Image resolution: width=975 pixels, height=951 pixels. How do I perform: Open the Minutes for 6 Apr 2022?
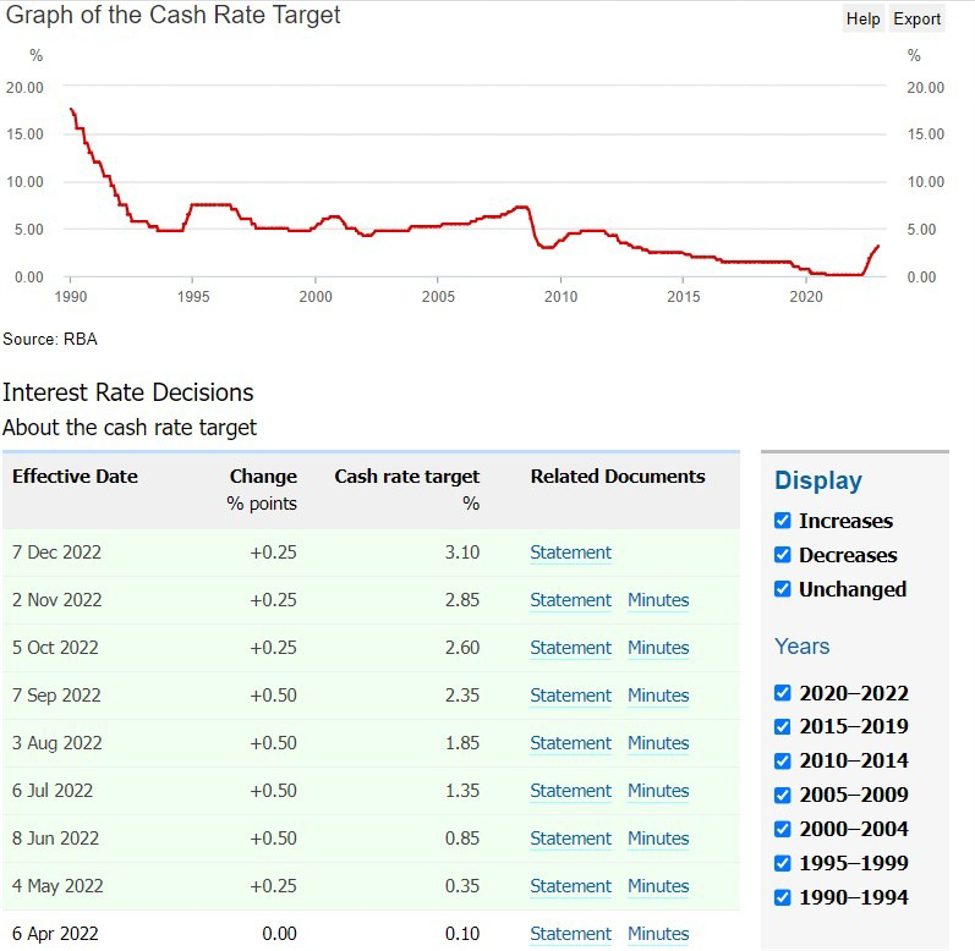(x=658, y=933)
